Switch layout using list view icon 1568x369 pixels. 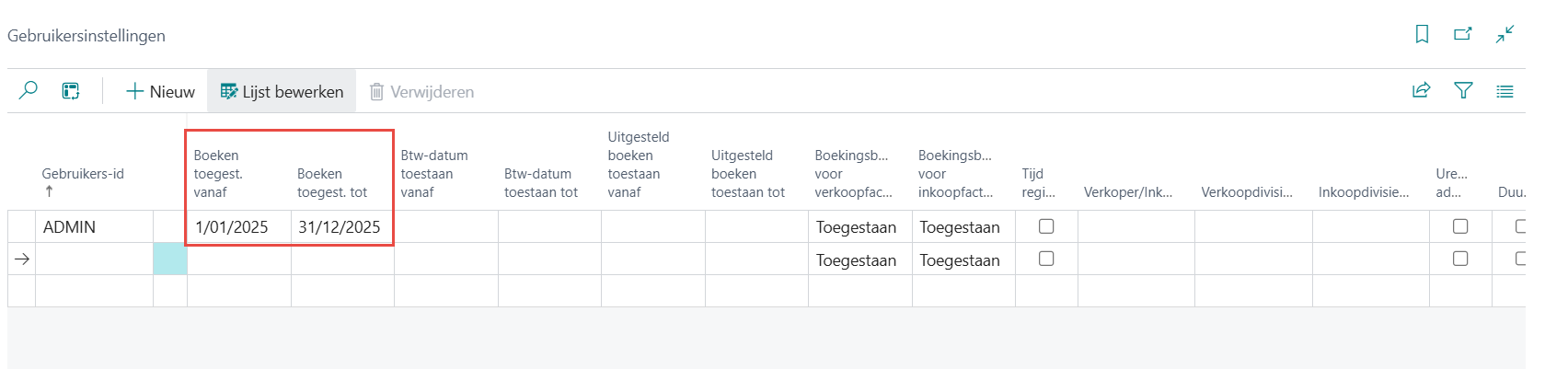point(1505,91)
